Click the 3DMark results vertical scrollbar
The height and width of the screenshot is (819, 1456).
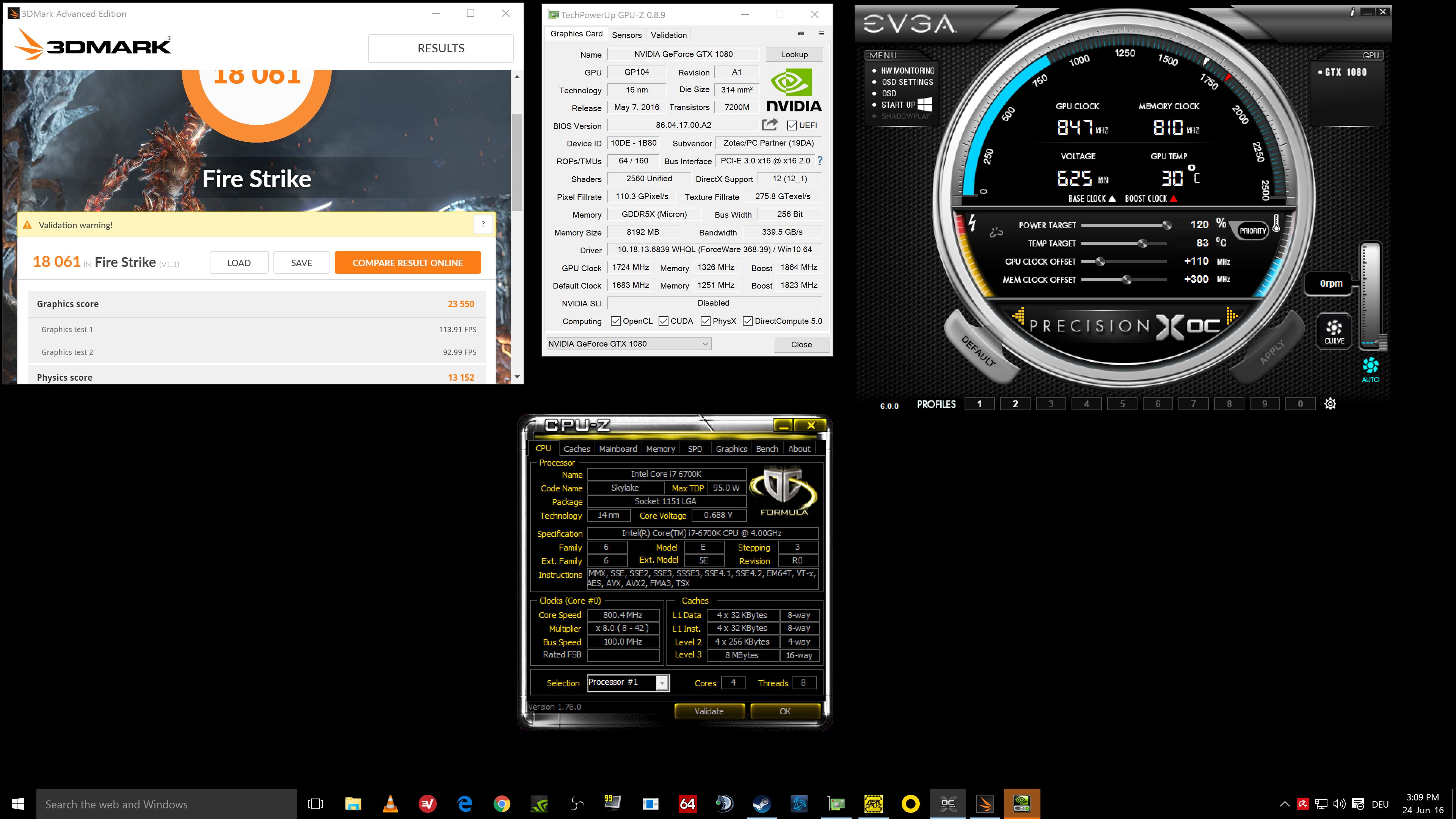[516, 162]
